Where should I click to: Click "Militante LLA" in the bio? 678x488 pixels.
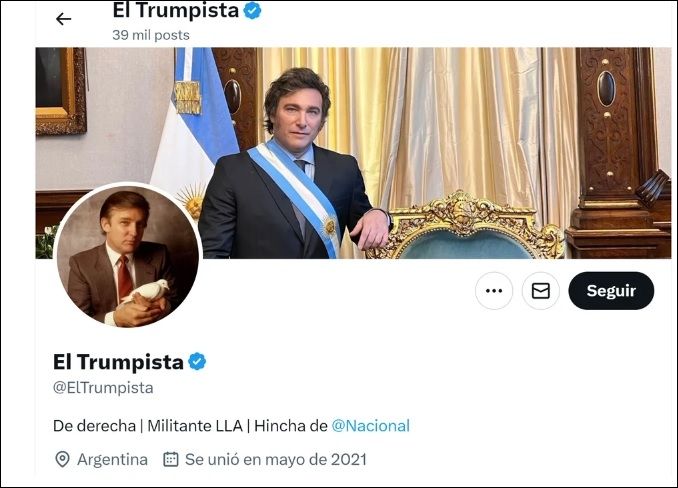coord(194,426)
